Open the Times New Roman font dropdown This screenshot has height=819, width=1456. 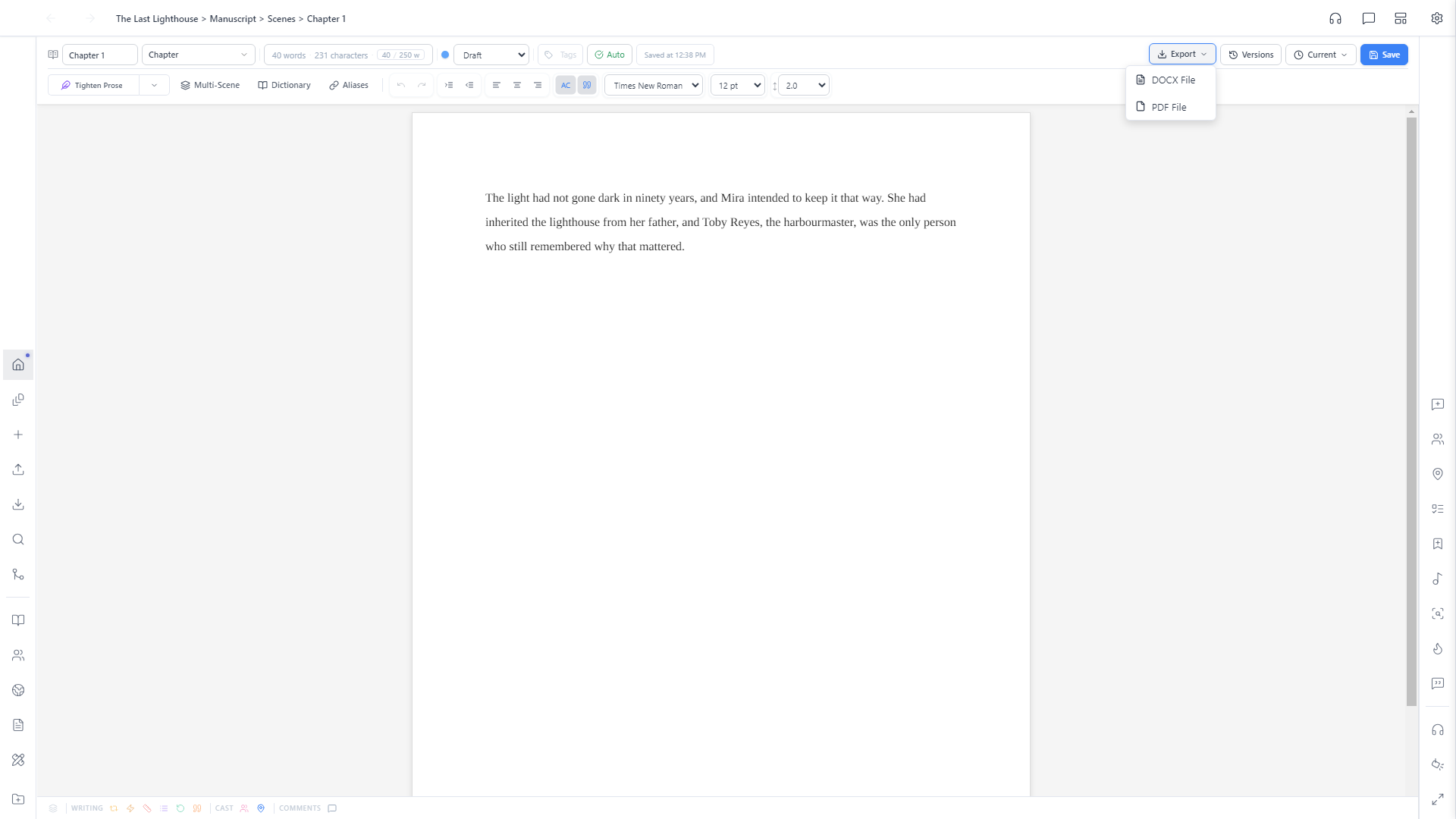point(654,85)
